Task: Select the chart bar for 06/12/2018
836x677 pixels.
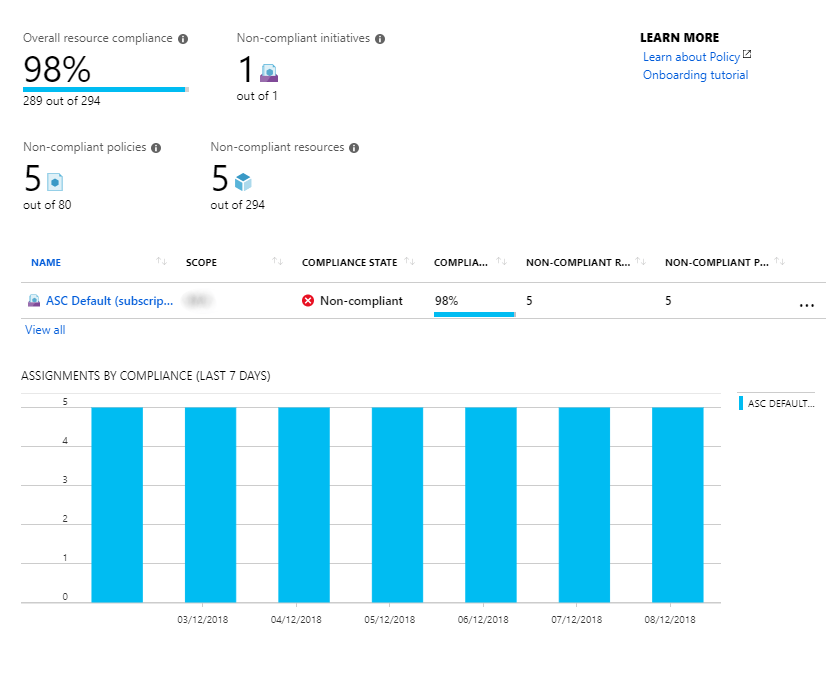Action: tap(490, 500)
